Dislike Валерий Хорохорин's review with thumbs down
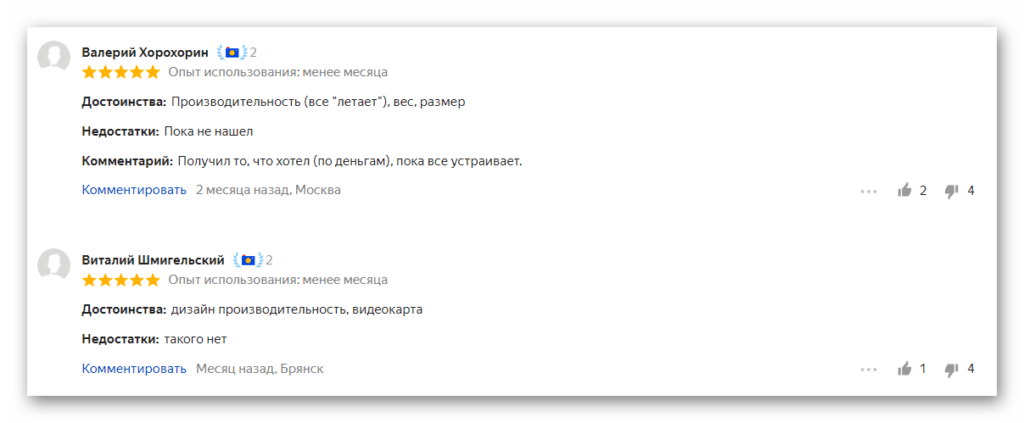Viewport: 1024px width, 423px height. [952, 191]
